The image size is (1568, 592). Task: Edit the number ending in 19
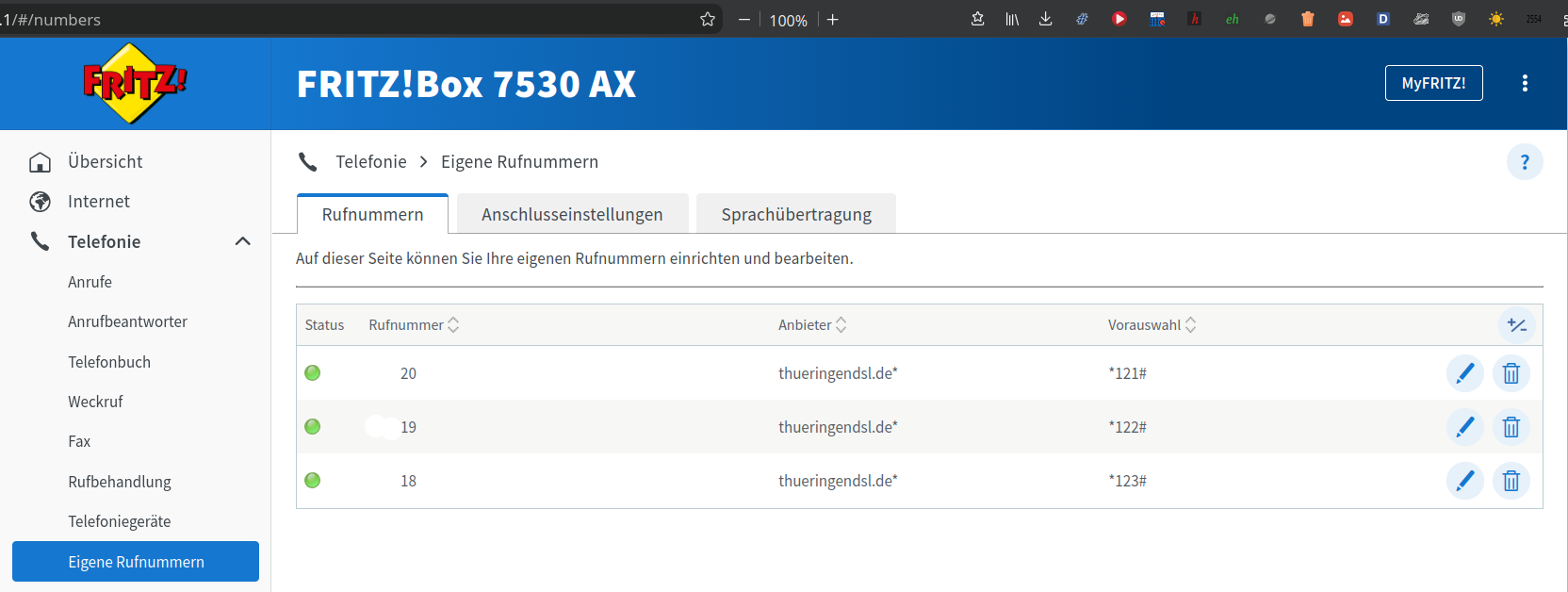(1465, 427)
